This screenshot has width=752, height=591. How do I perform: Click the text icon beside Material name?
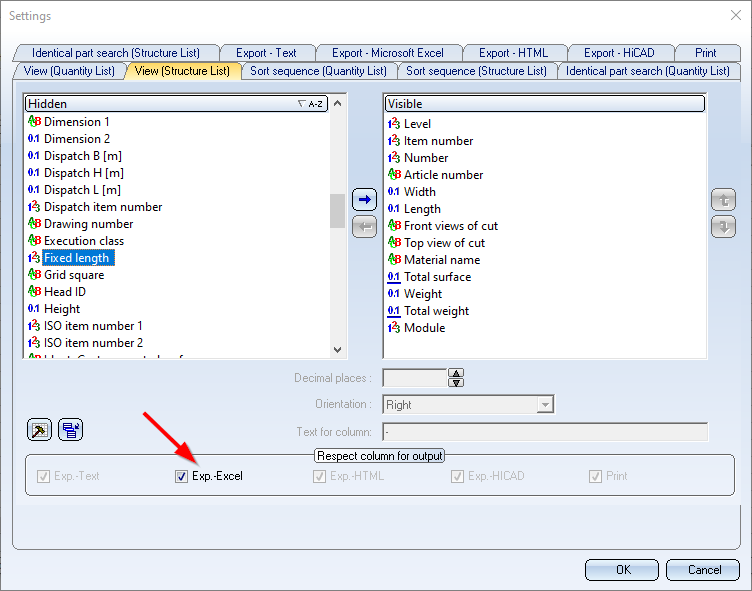[394, 260]
